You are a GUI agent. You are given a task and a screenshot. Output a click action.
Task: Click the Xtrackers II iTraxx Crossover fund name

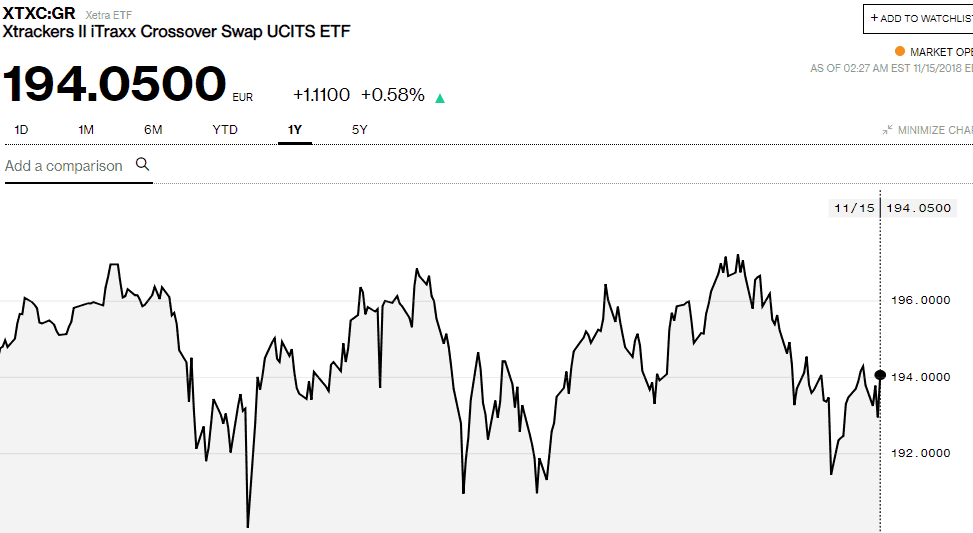tap(177, 31)
